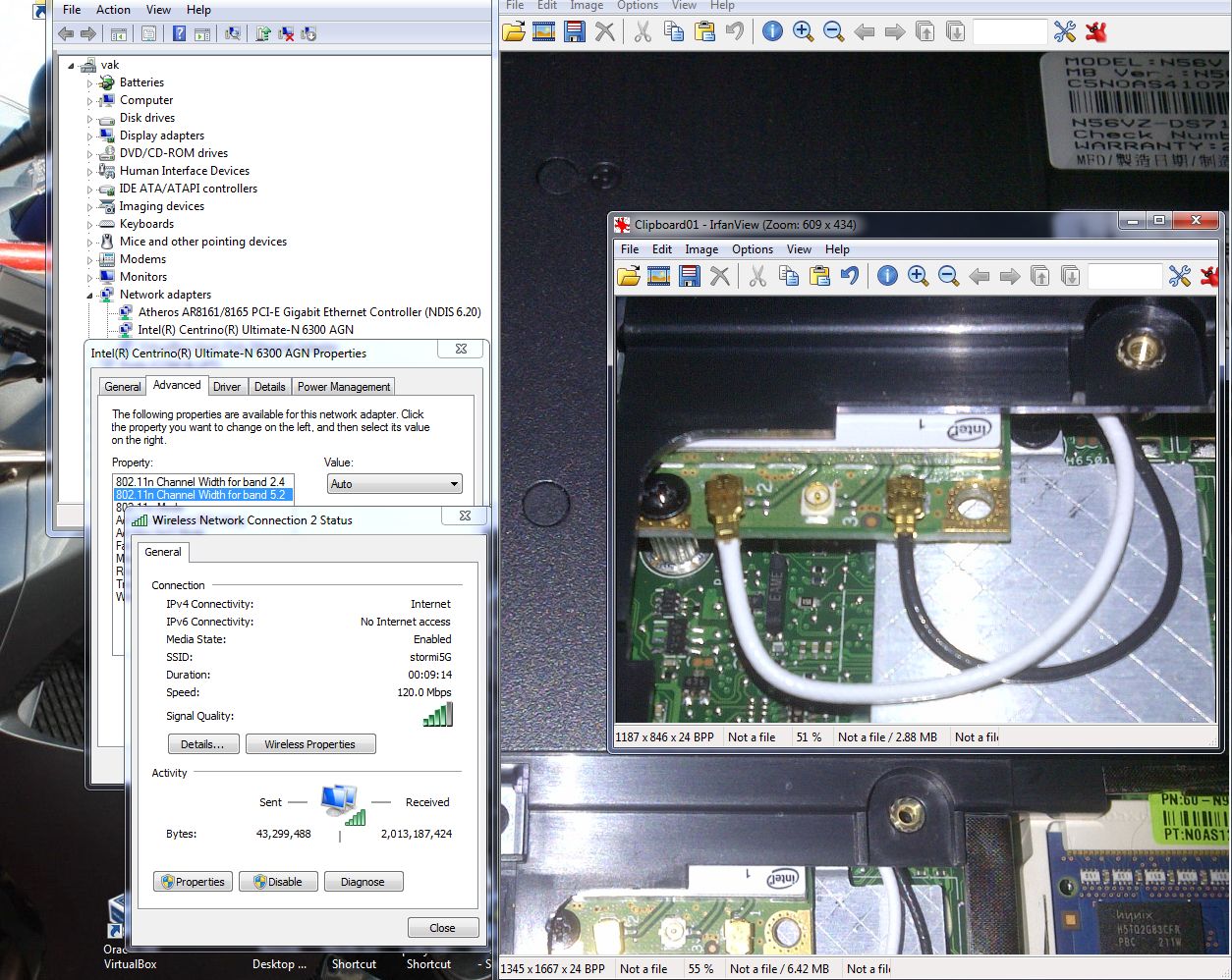Image resolution: width=1232 pixels, height=980 pixels.
Task: Click Save floppy icon in Clipboard01 IrfanView
Action: click(x=690, y=276)
